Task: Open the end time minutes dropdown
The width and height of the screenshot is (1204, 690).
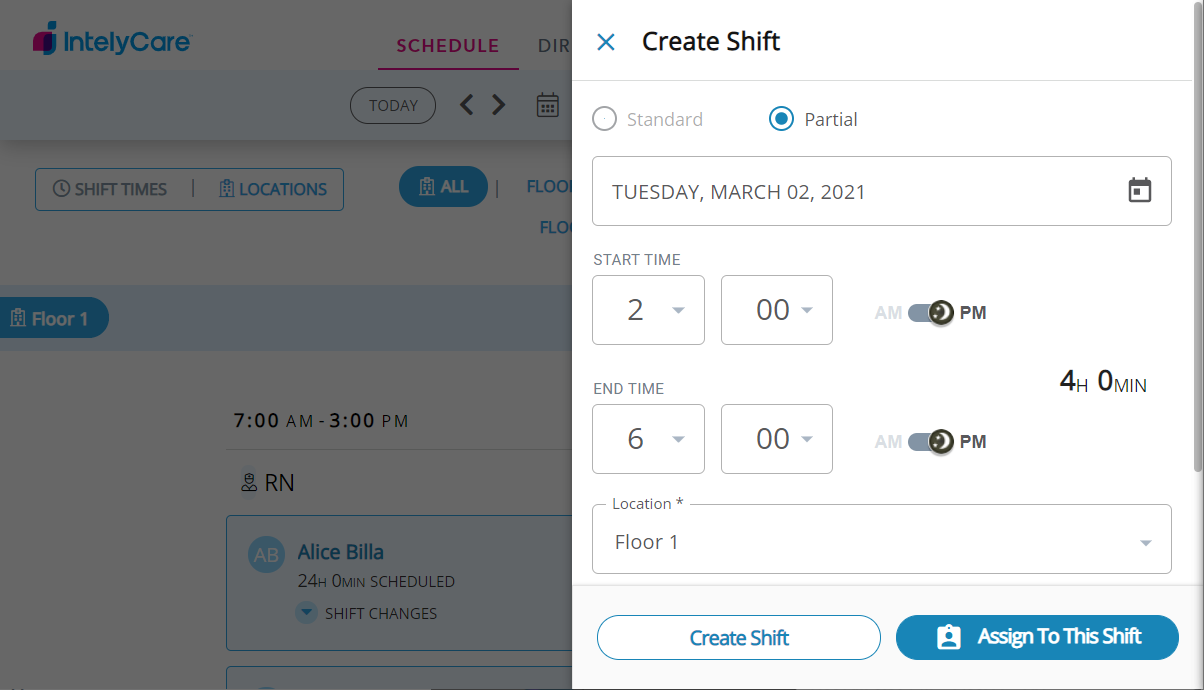Action: pos(777,439)
